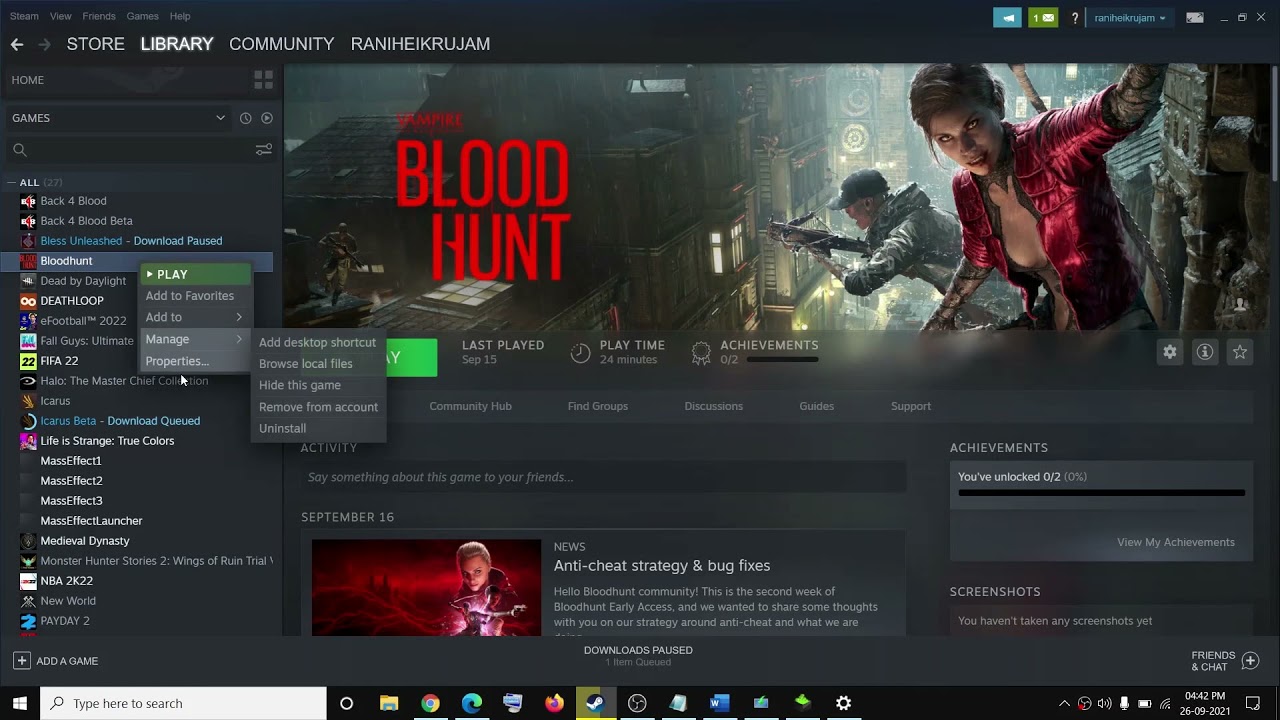
Task: Click the ready-to-play filter icon
Action: 266,118
